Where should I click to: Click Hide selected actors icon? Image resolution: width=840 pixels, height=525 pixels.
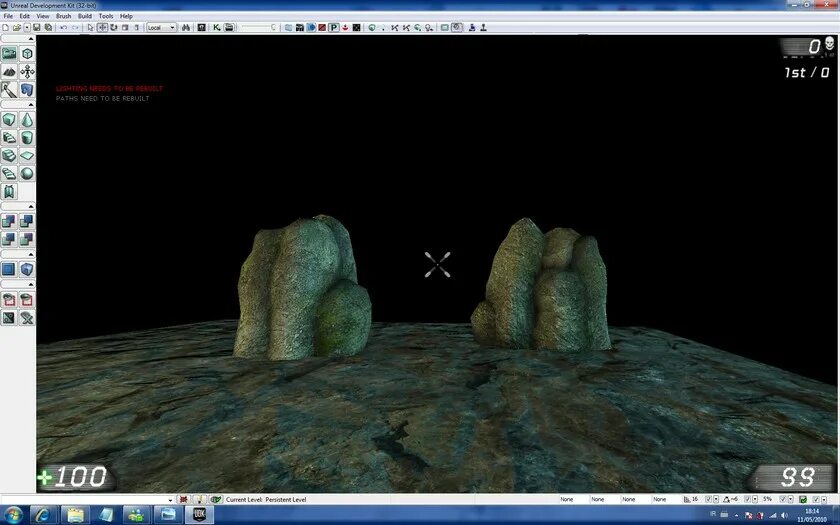(x=27, y=299)
